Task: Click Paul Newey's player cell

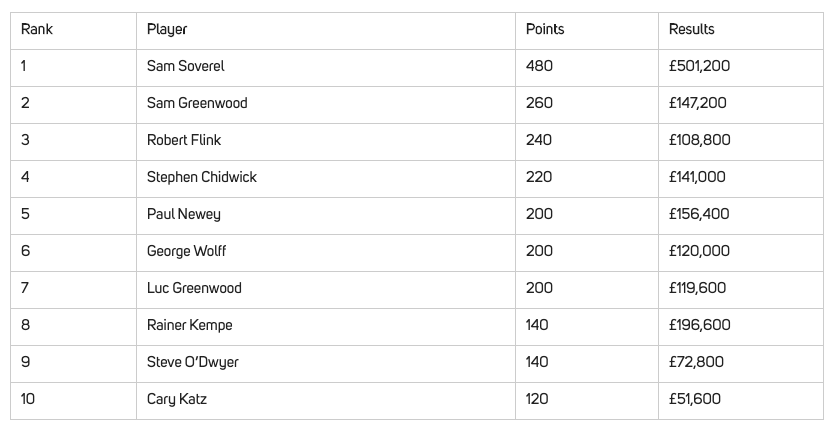Action: click(184, 214)
